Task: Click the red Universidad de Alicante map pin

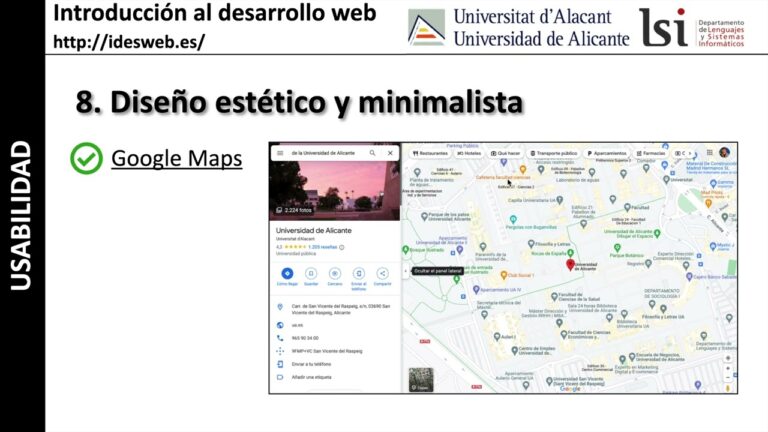Action: 570,265
